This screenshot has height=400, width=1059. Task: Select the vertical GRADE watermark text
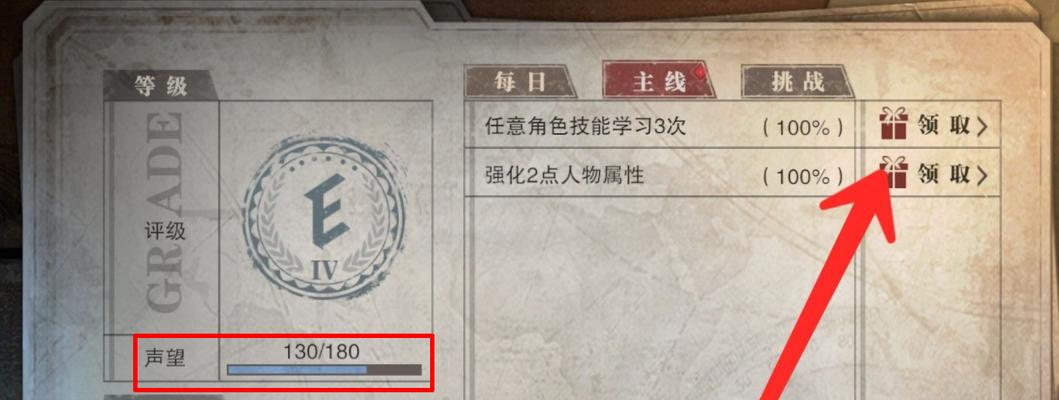click(x=163, y=212)
